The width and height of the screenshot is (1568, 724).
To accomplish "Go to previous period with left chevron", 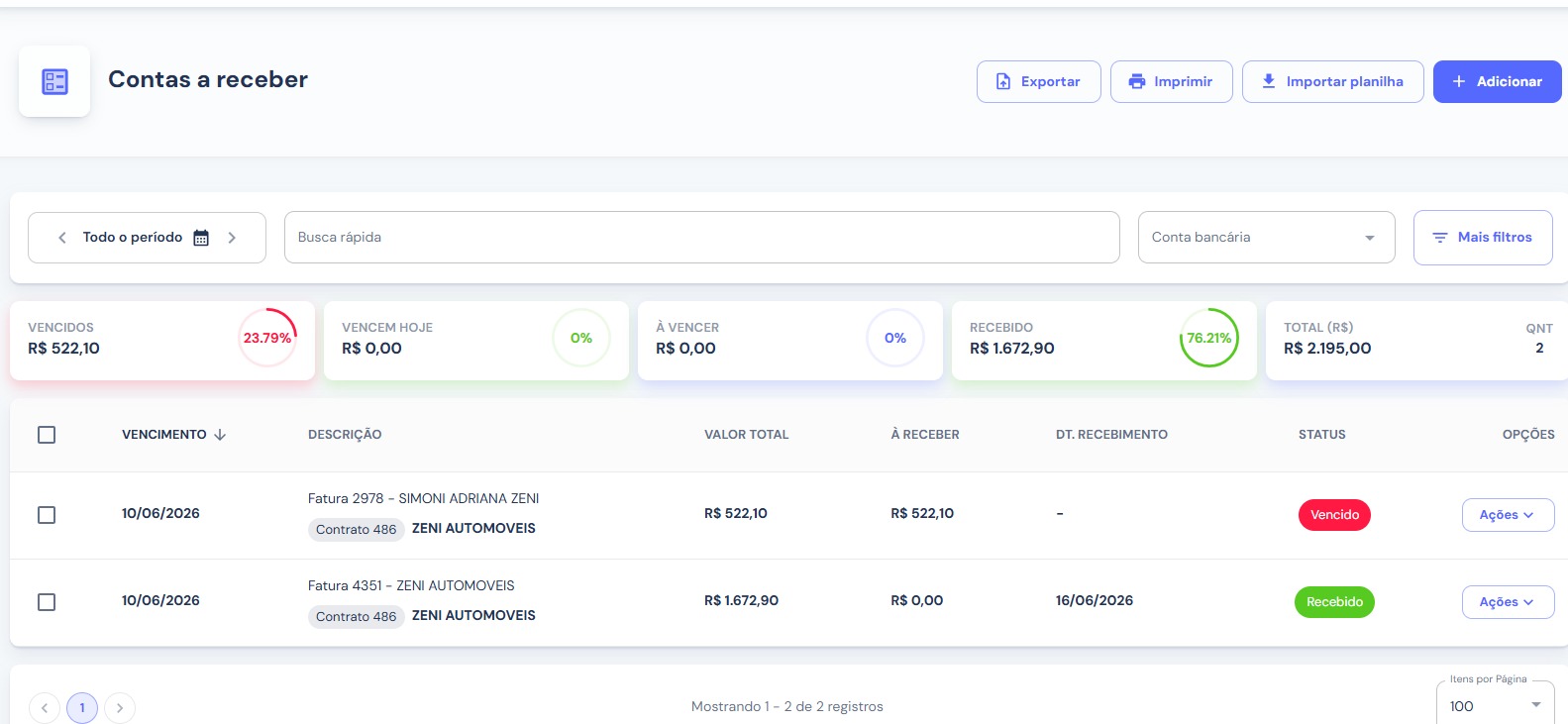I will coord(62,238).
